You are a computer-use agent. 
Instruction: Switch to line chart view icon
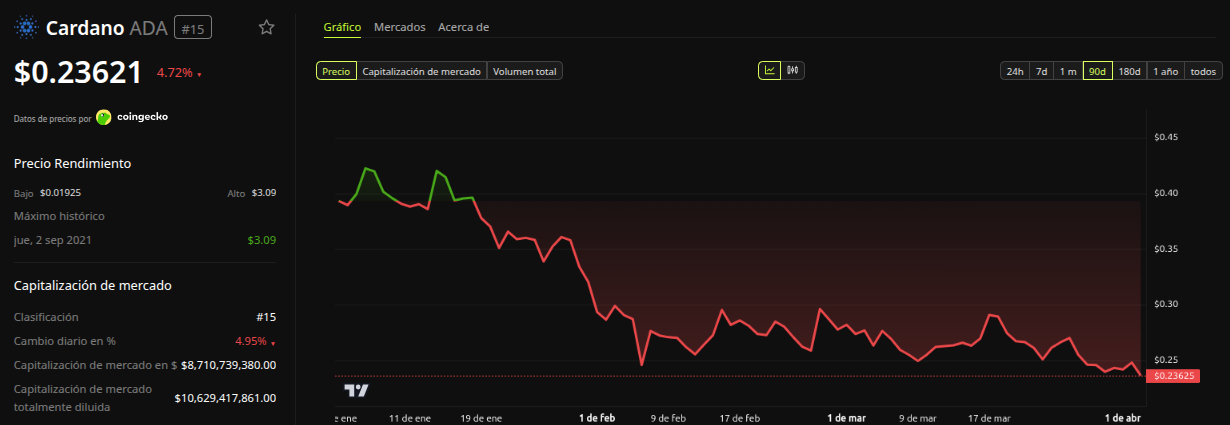770,71
